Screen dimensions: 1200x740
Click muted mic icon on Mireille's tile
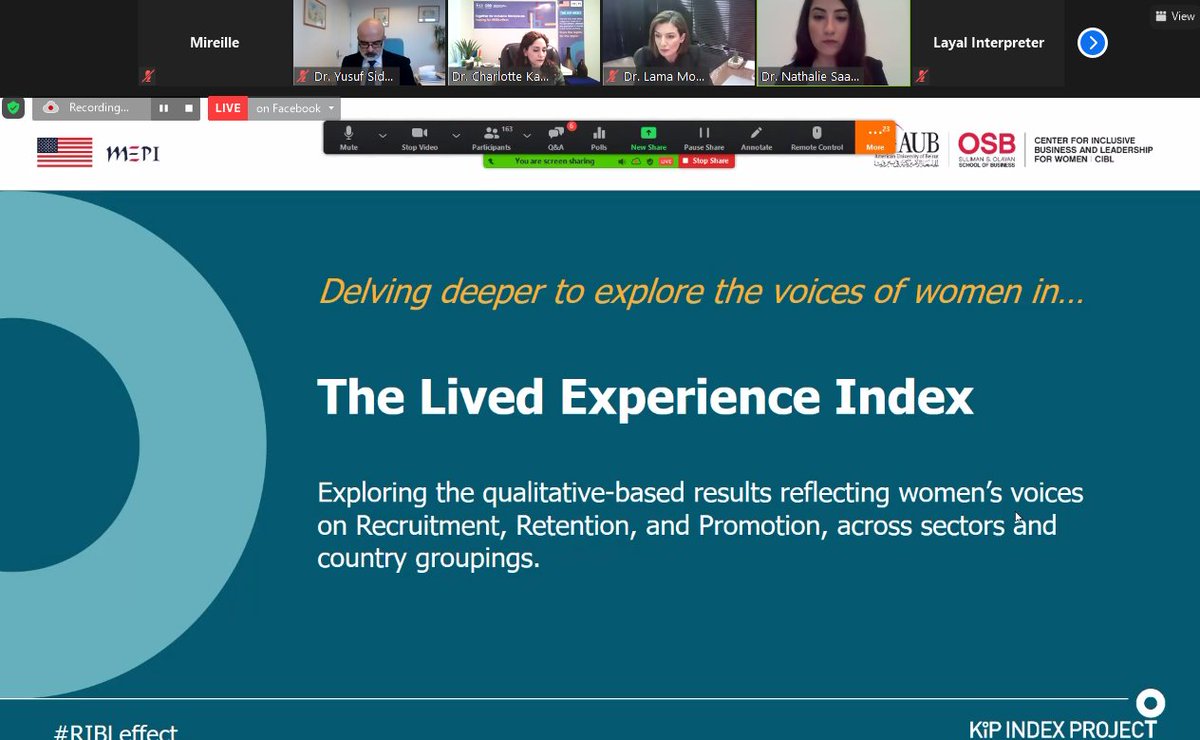click(148, 76)
